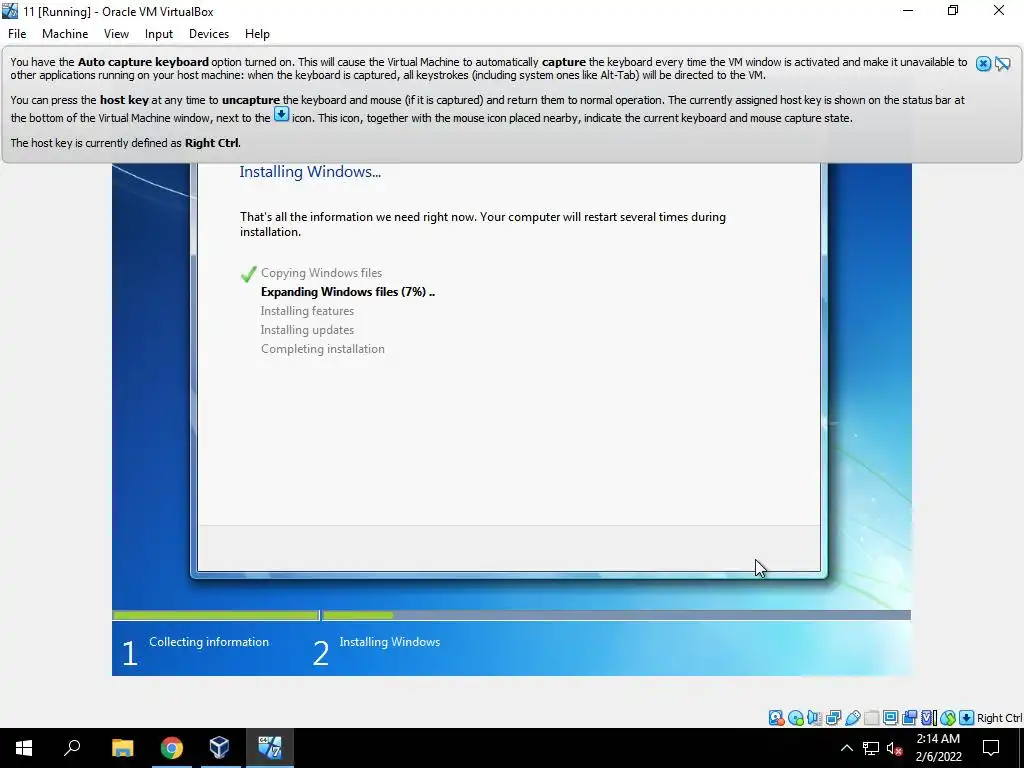This screenshot has width=1024, height=768.
Task: Open VirtualBox Manager from taskbar
Action: point(219,748)
